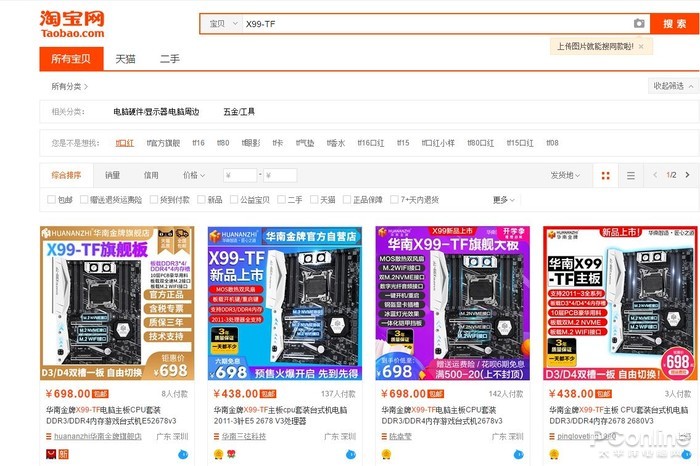The width and height of the screenshot is (700, 466).
Task: Click the Taobao logo
Action: coord(72,24)
